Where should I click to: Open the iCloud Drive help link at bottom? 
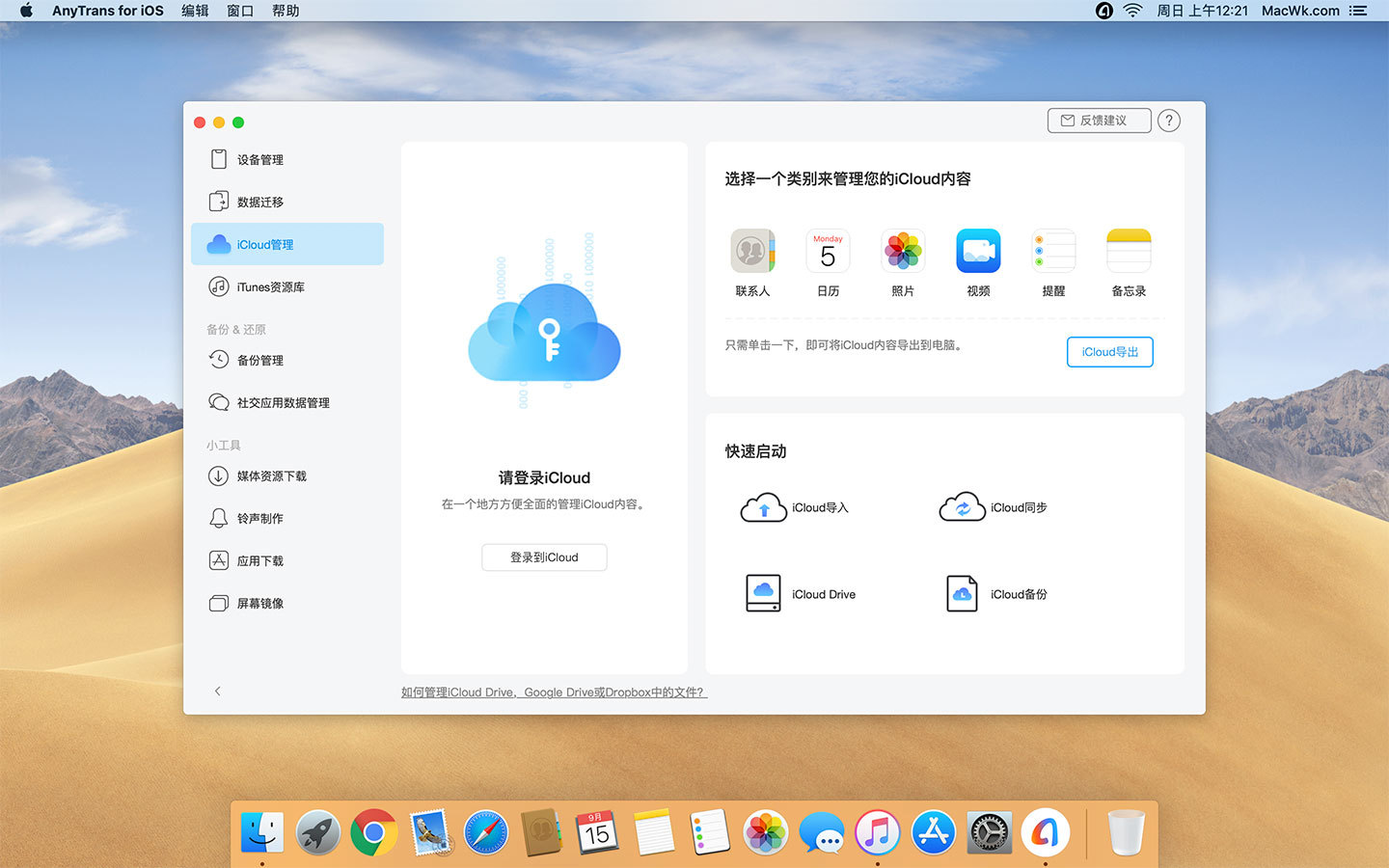(x=554, y=692)
